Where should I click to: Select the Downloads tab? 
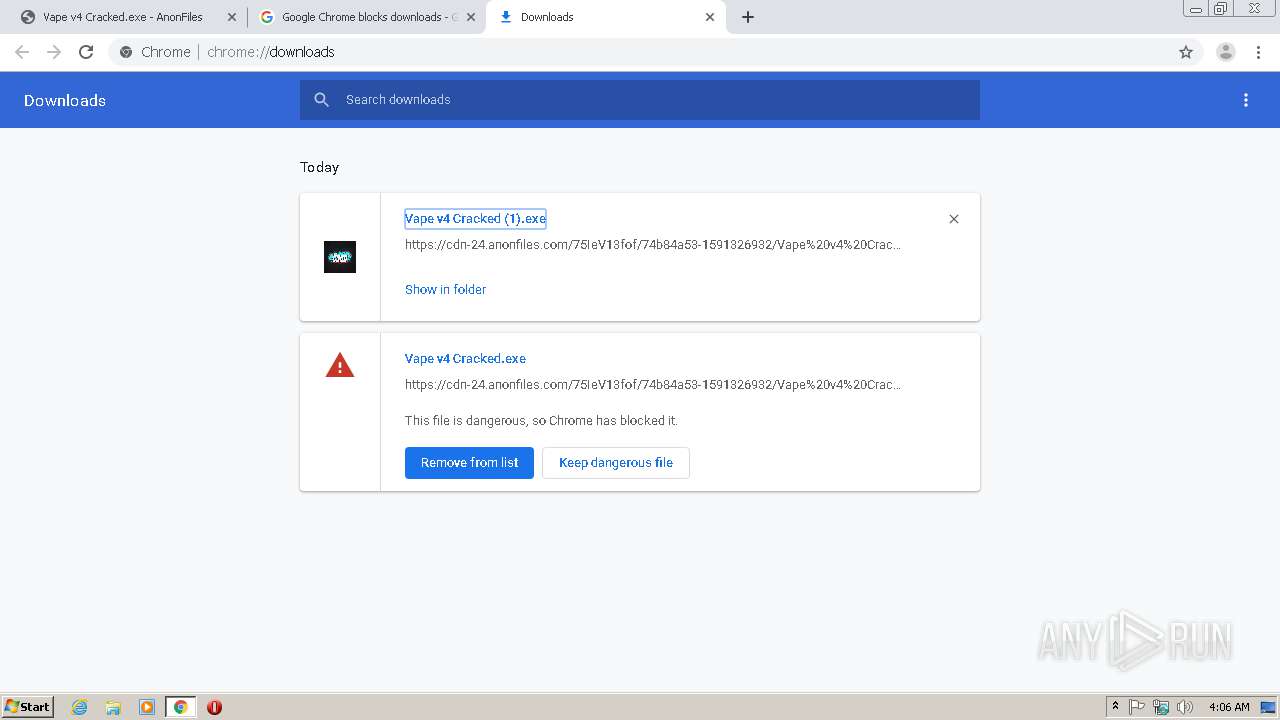coord(606,17)
